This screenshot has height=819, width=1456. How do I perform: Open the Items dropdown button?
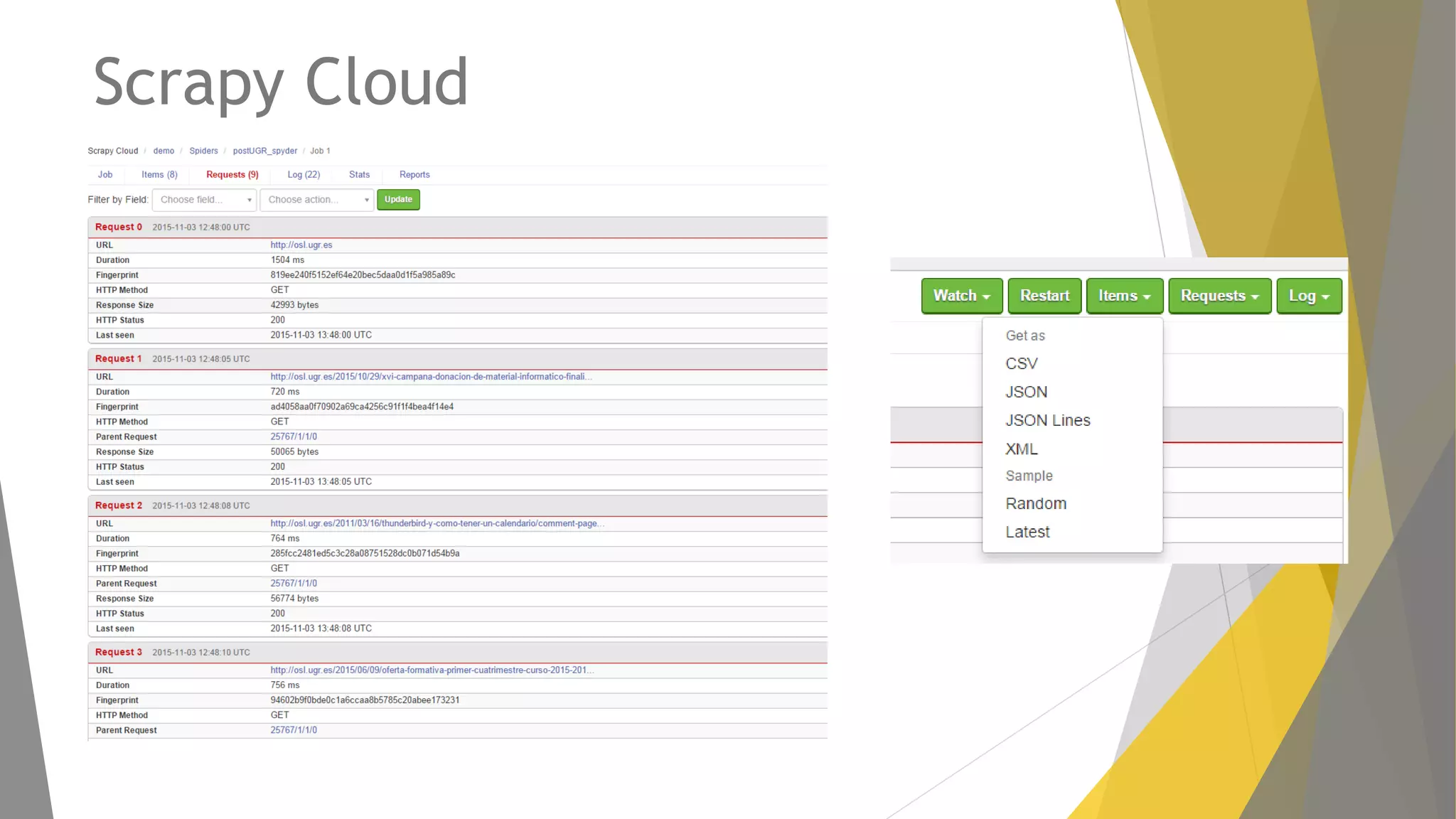[1124, 296]
